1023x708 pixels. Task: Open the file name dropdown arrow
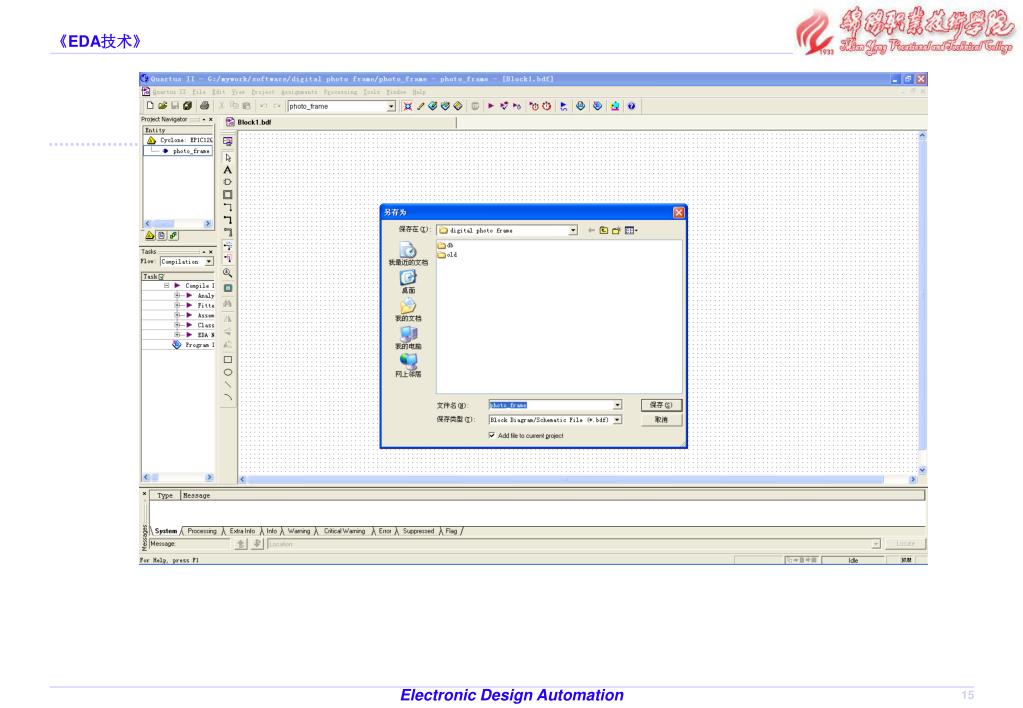(617, 405)
